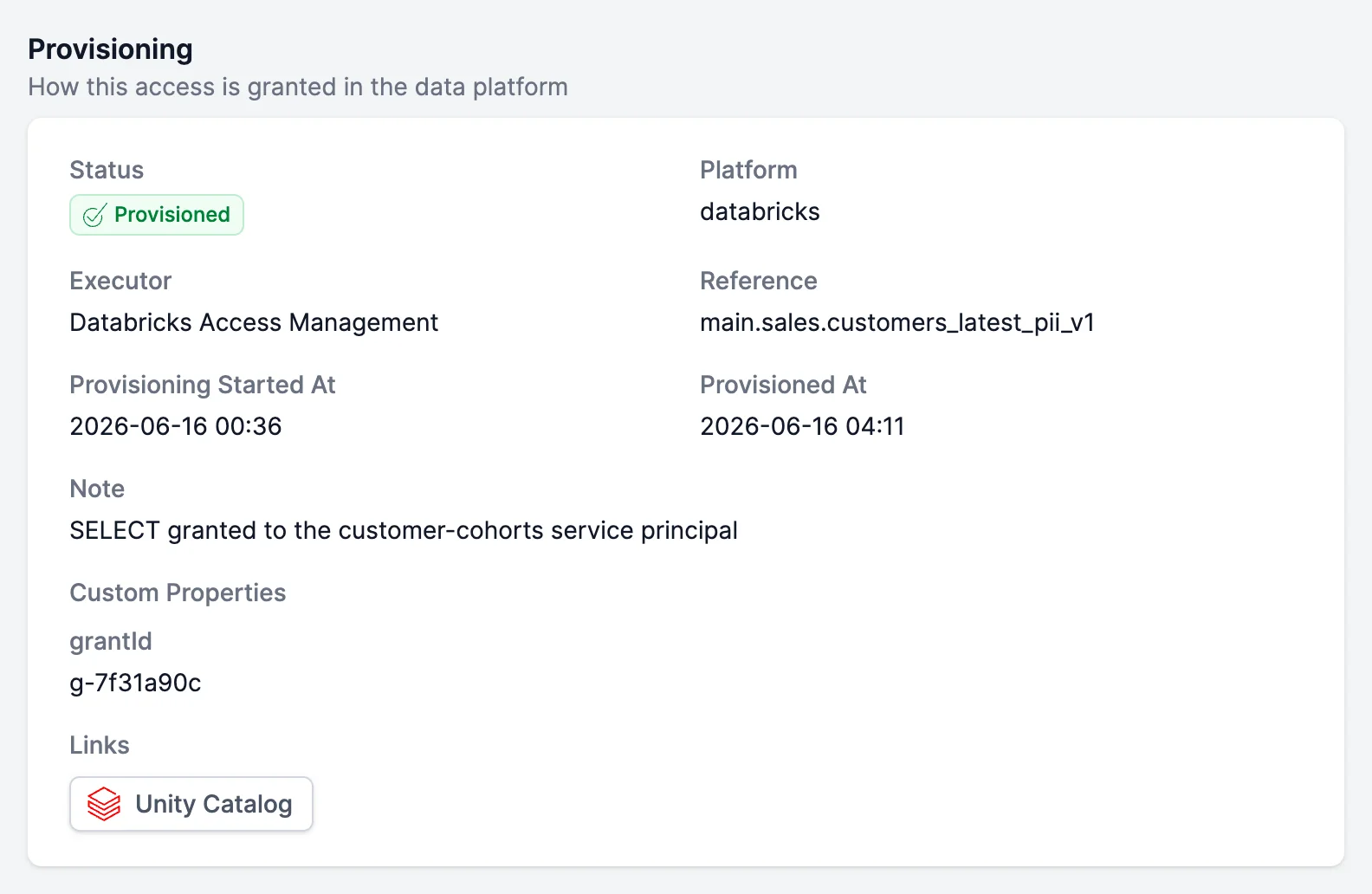
Task: Click the Custom Properties label
Action: click(x=178, y=593)
